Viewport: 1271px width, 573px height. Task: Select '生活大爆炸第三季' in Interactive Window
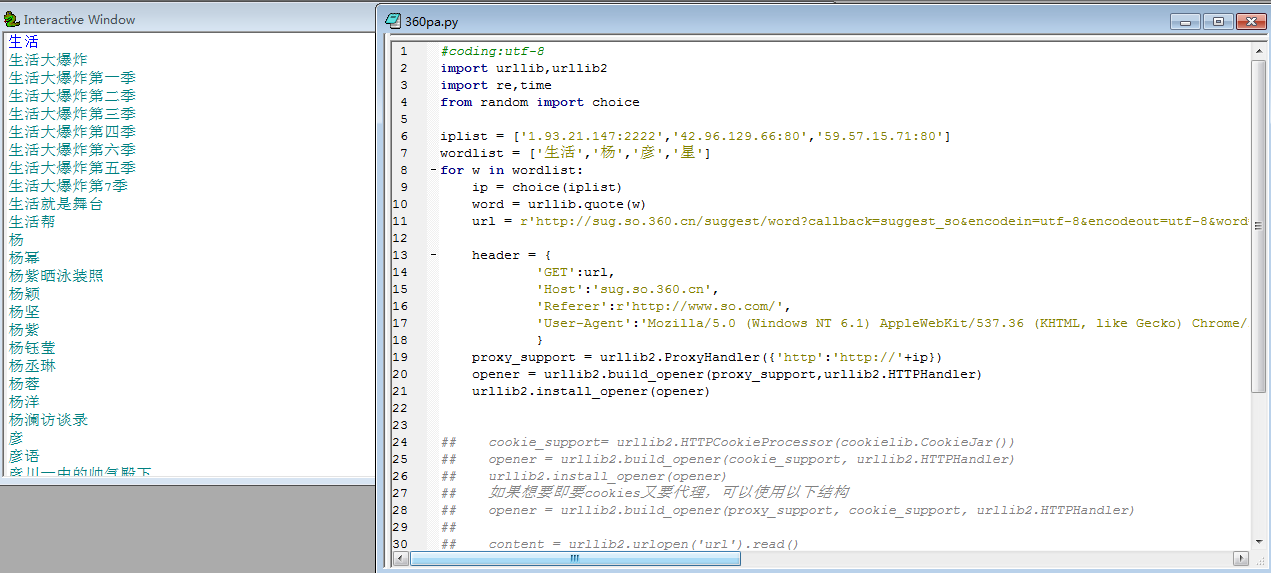pyautogui.click(x=72, y=114)
